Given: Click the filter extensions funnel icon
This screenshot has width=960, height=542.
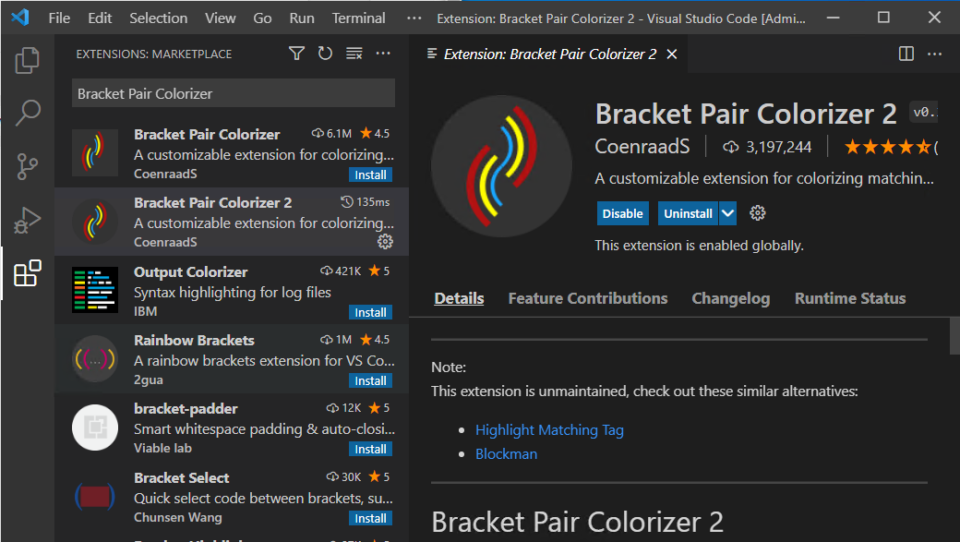Looking at the screenshot, I should pyautogui.click(x=296, y=54).
